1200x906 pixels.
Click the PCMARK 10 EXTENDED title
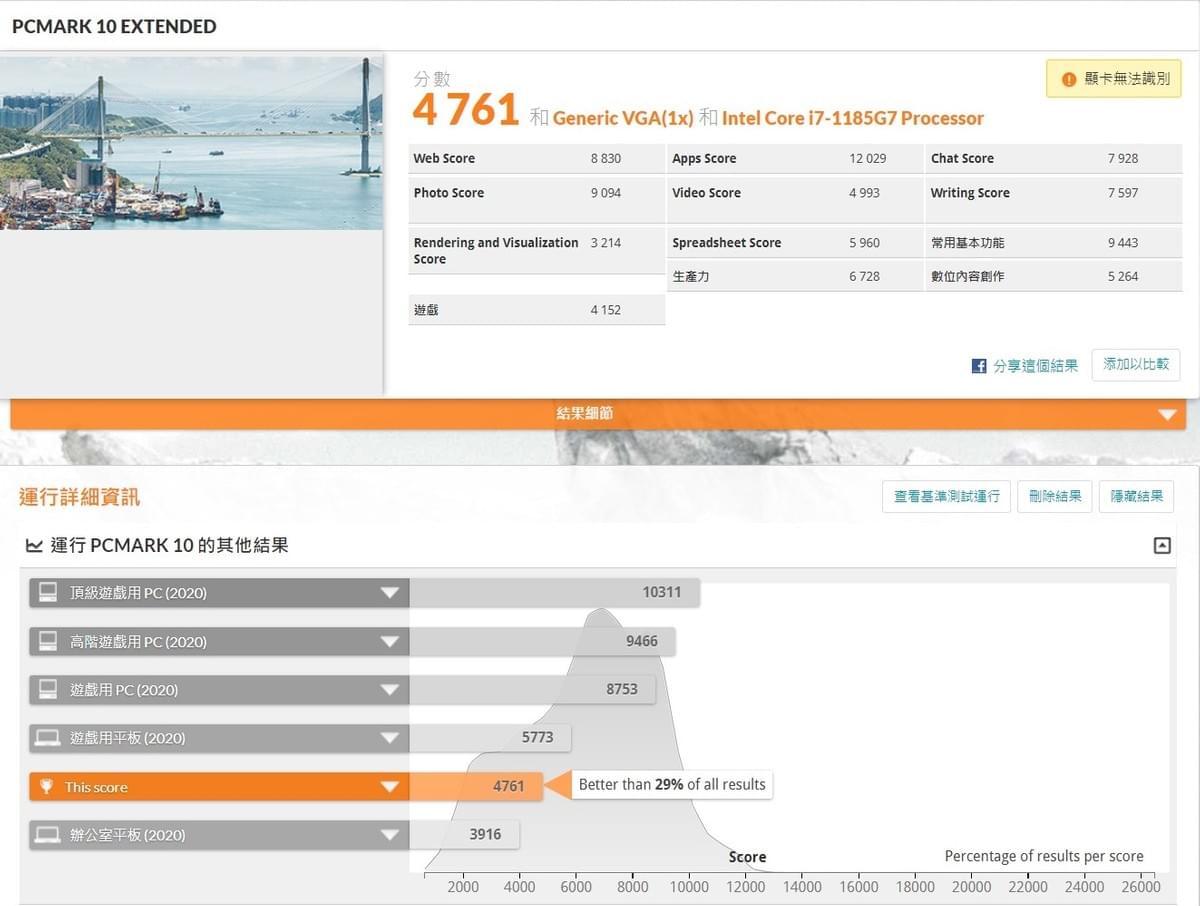click(x=114, y=27)
